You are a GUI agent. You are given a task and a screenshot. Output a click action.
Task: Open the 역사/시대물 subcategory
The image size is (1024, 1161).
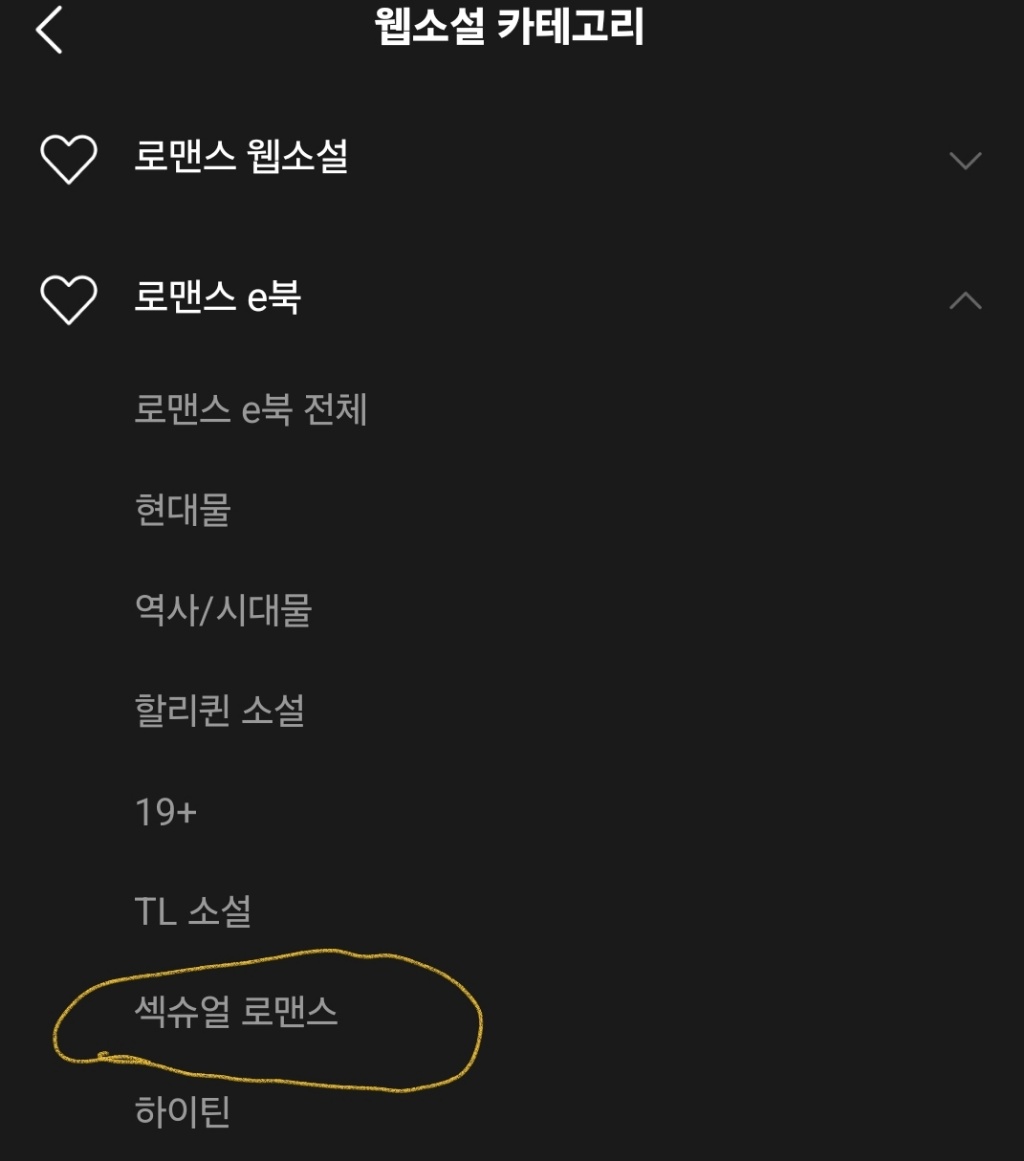[x=223, y=610]
